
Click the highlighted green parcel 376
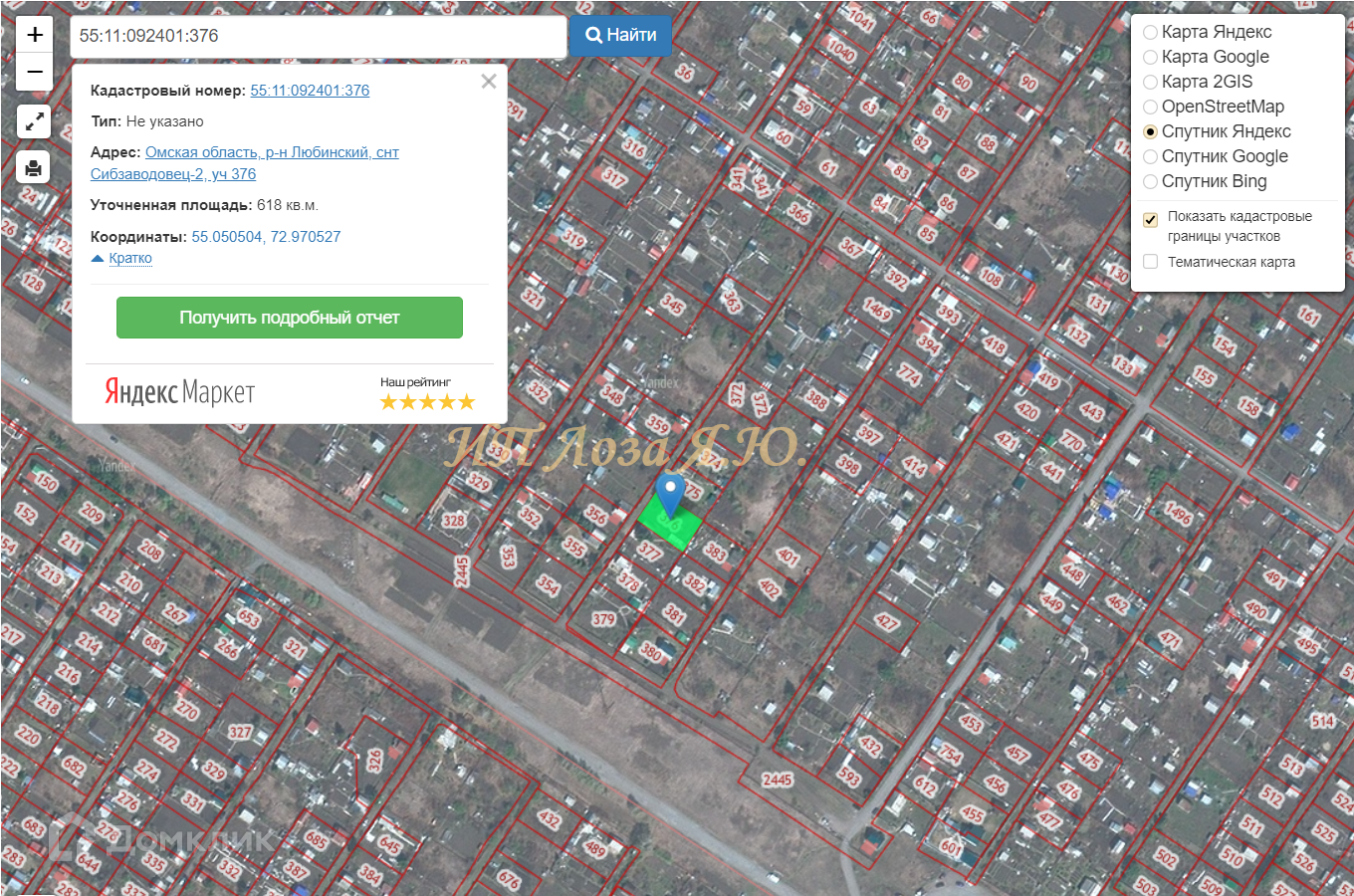tap(670, 522)
